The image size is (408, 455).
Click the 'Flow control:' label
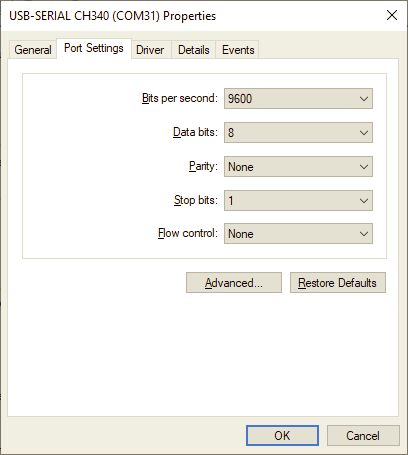(x=188, y=233)
